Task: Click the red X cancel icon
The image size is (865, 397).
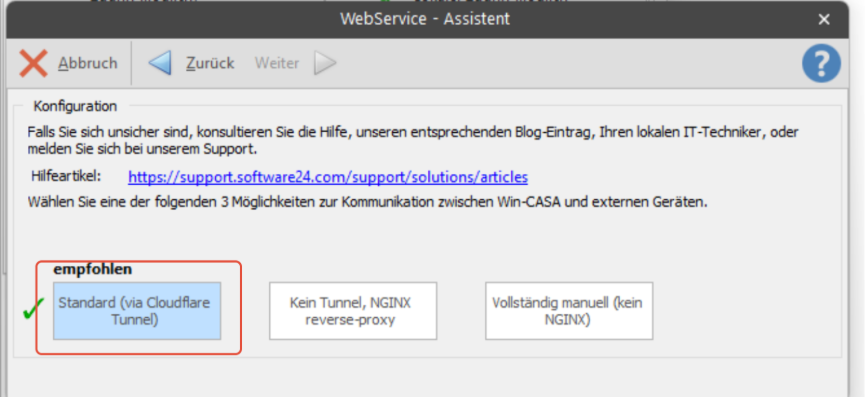Action: [x=34, y=63]
